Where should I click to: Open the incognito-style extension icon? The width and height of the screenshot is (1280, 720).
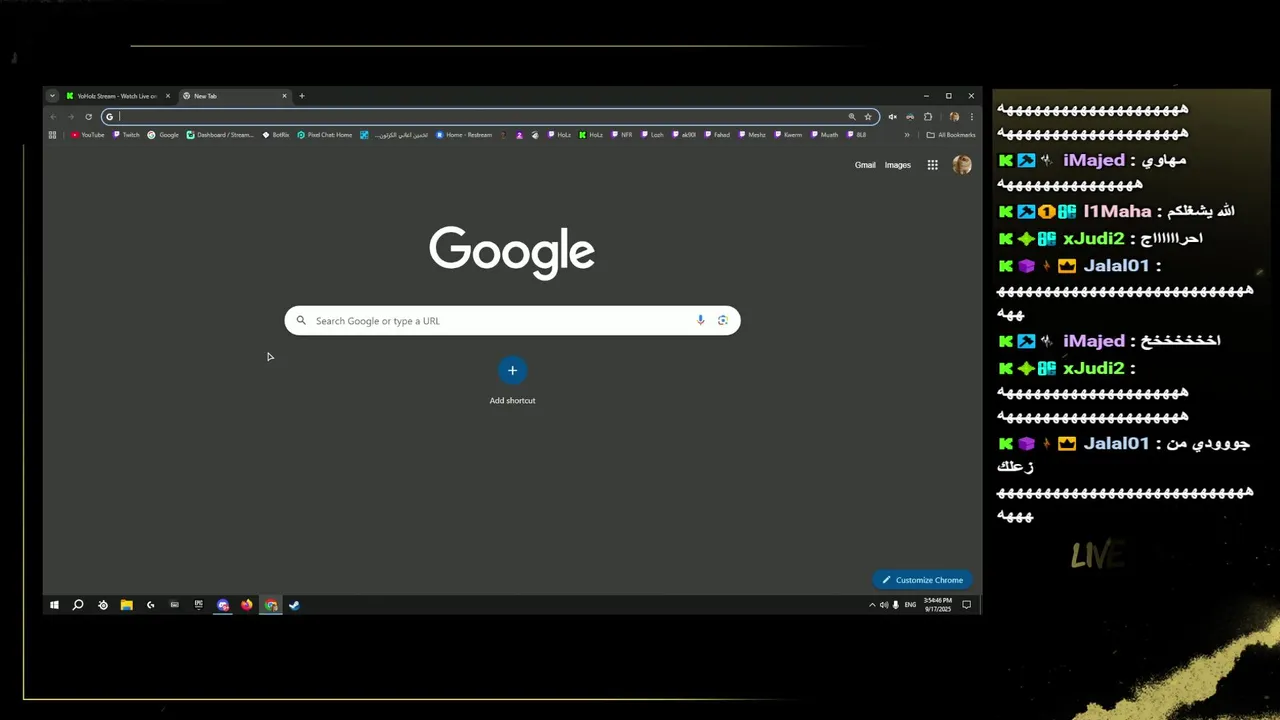[x=910, y=116]
